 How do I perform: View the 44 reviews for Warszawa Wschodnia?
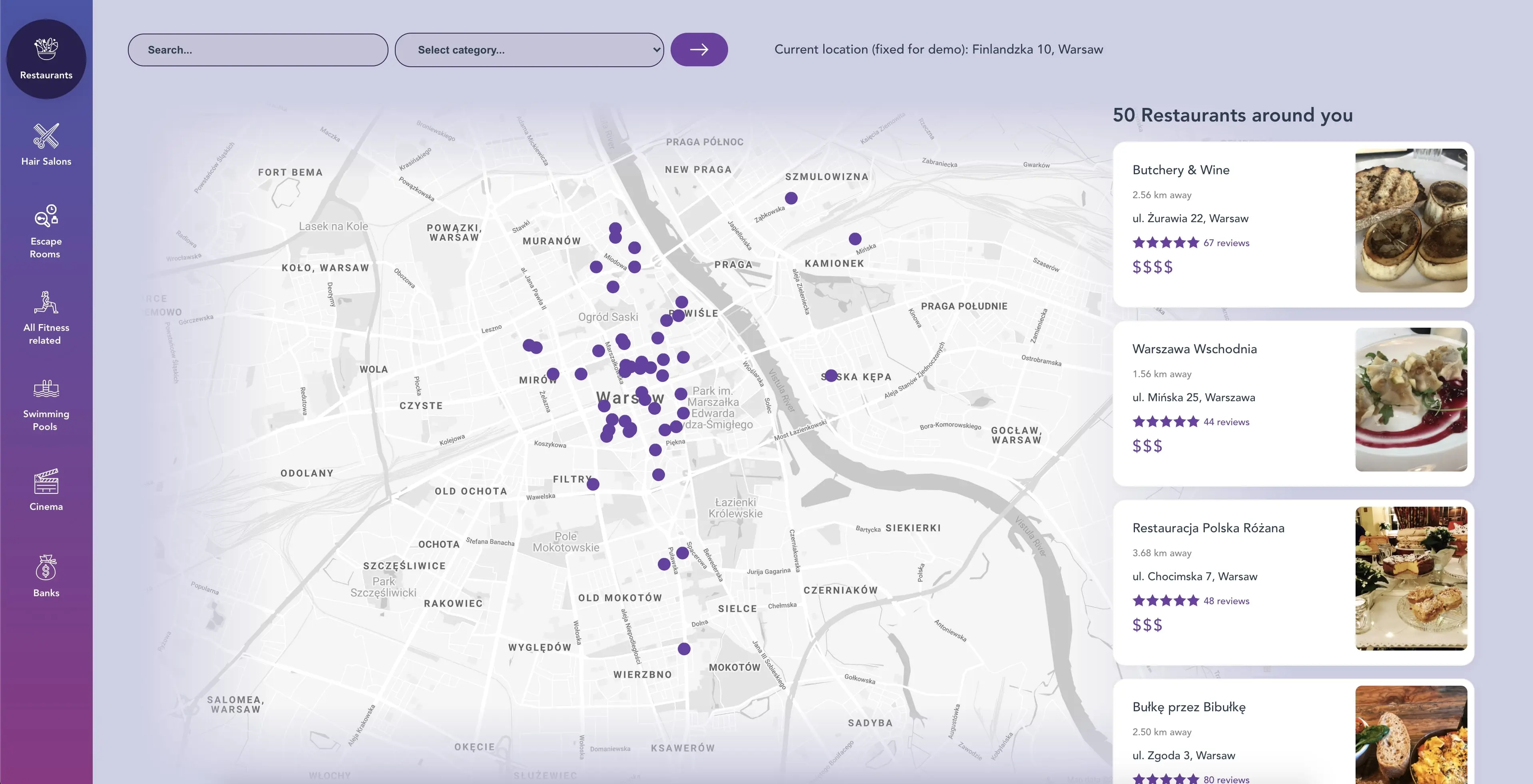click(1225, 422)
